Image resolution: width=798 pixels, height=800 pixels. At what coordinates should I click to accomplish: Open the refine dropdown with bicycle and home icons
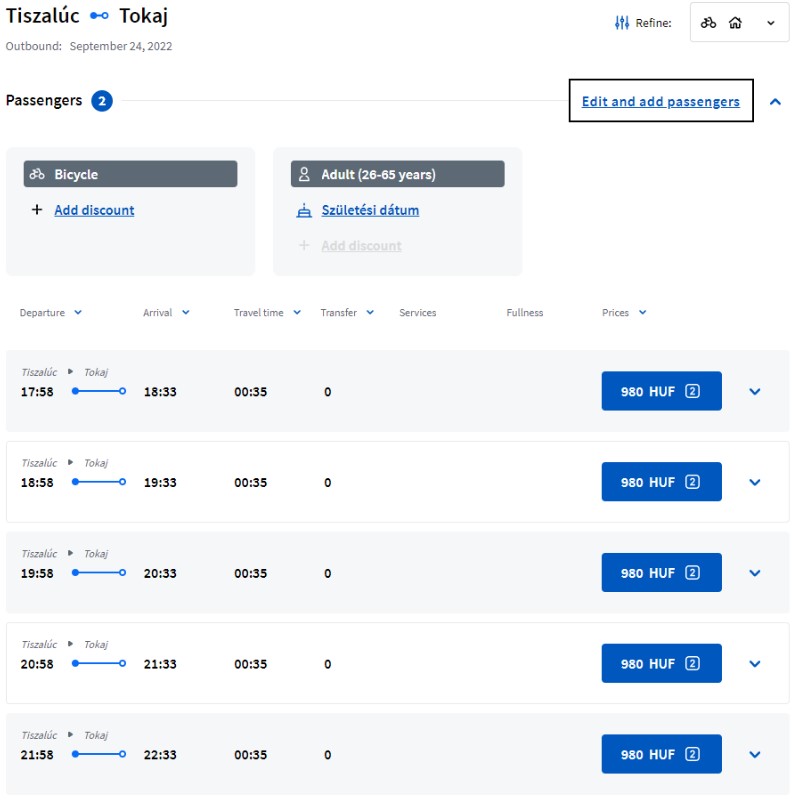738,23
